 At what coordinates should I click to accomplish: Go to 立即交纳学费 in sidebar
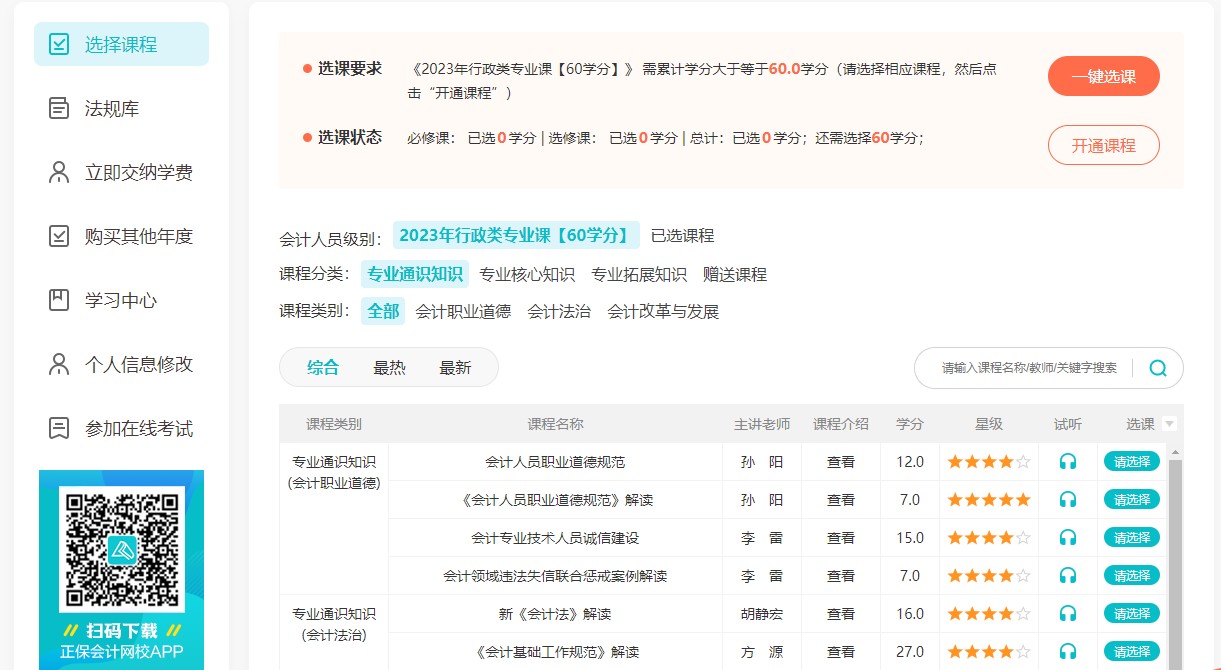(138, 173)
